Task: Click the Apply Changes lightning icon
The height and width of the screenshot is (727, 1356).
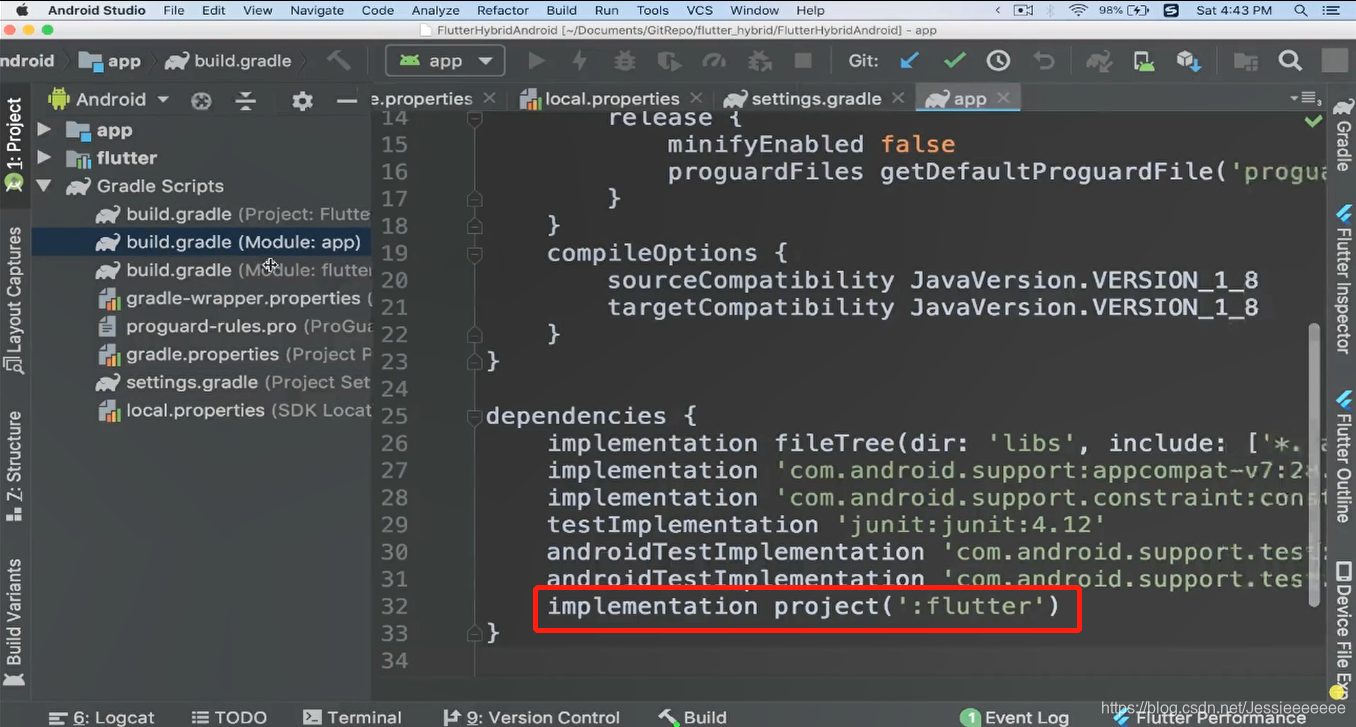Action: click(x=580, y=61)
